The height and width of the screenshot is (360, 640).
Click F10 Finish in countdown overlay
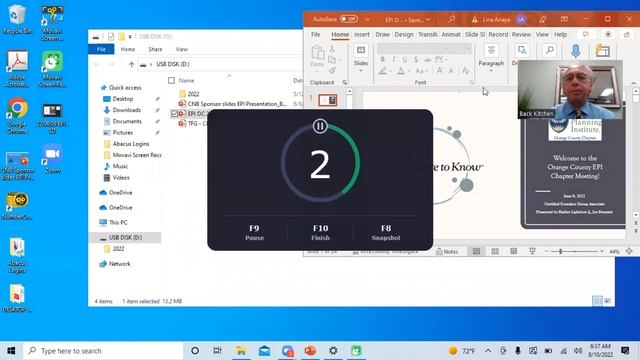[320, 232]
